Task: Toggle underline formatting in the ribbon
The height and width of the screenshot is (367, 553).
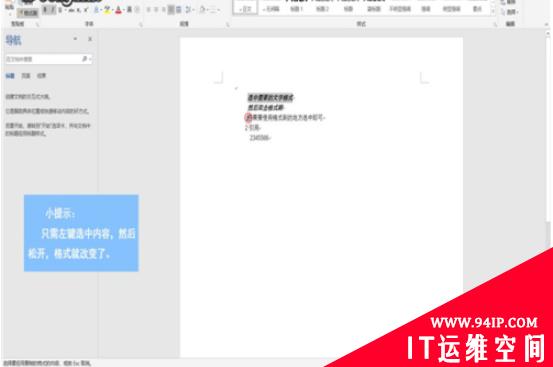Action: coord(60,10)
